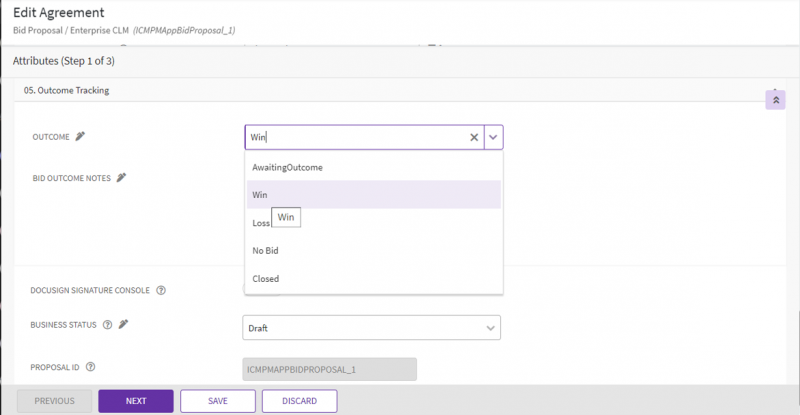Click the pencil icon next to BID OUTCOME NOTES
Screen dimensions: 800x415
121,178
